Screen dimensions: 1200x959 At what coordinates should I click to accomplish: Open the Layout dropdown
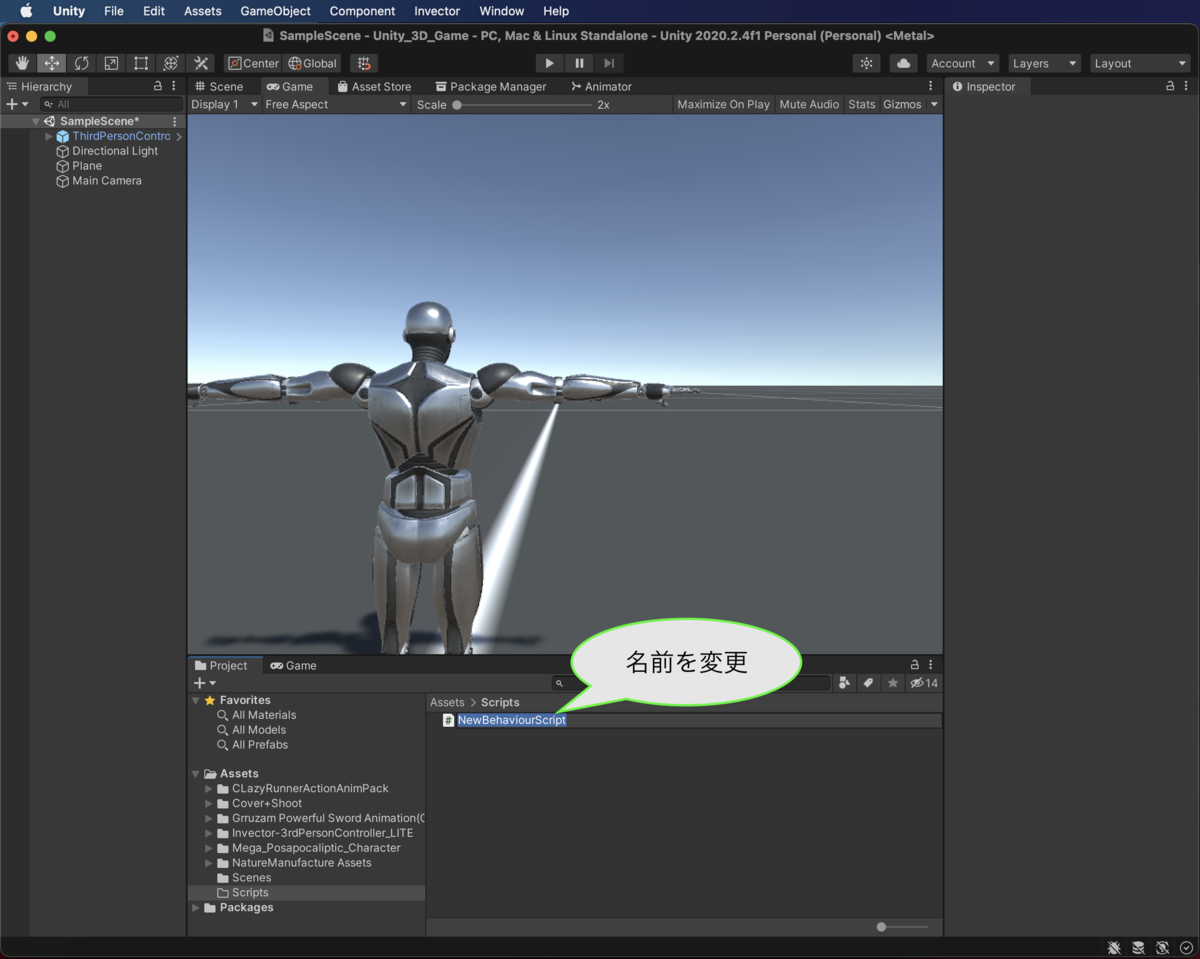[x=1140, y=63]
